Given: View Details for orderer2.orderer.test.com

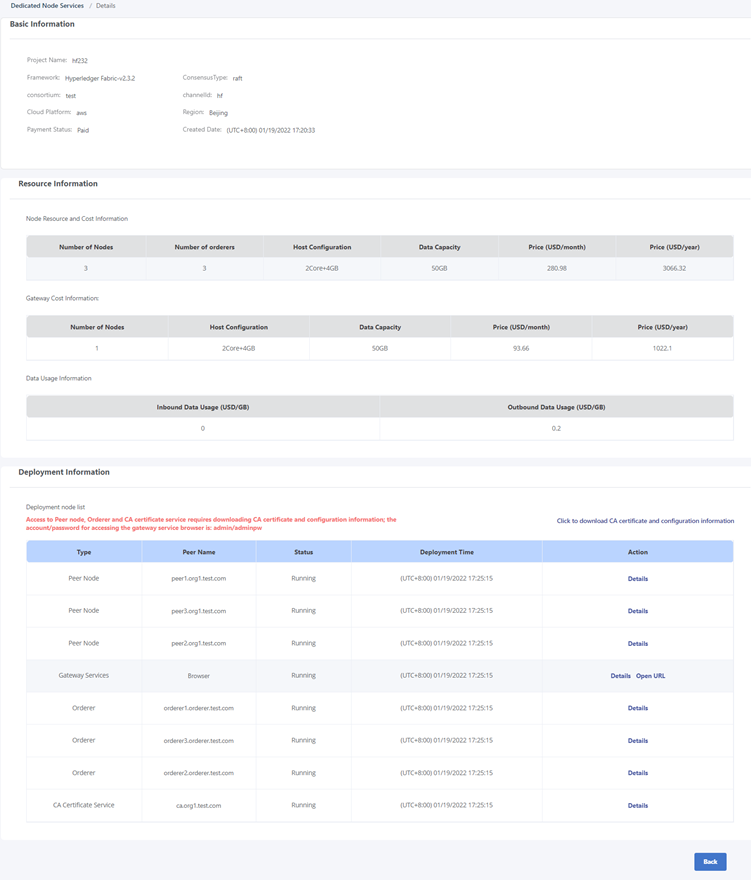Looking at the screenshot, I should tap(637, 773).
